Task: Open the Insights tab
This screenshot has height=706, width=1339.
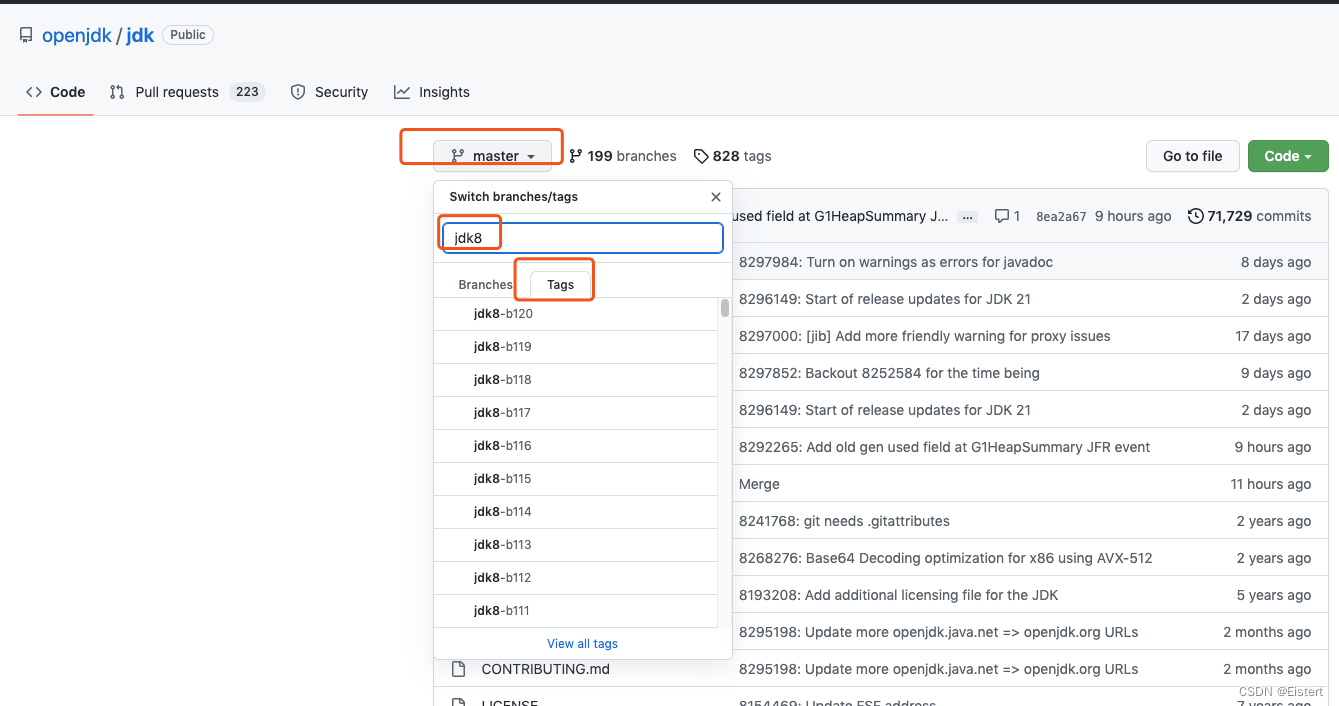Action: (432, 92)
